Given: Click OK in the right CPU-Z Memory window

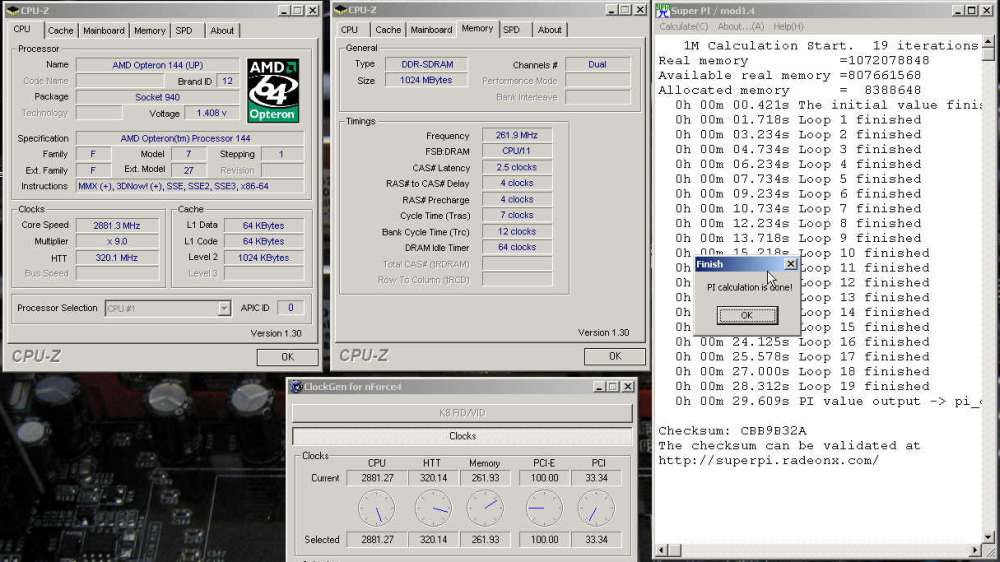Looking at the screenshot, I should [615, 357].
